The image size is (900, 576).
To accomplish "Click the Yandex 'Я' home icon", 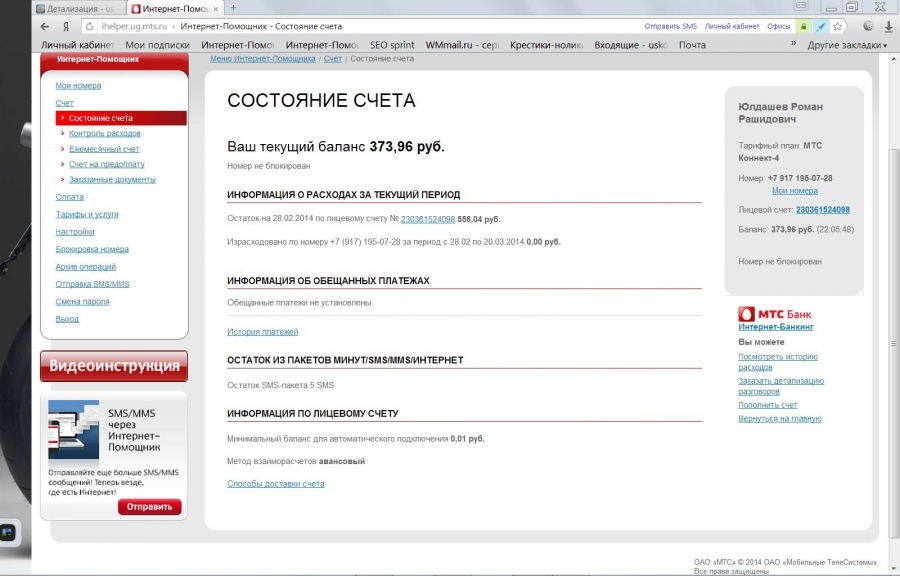I will (x=65, y=26).
